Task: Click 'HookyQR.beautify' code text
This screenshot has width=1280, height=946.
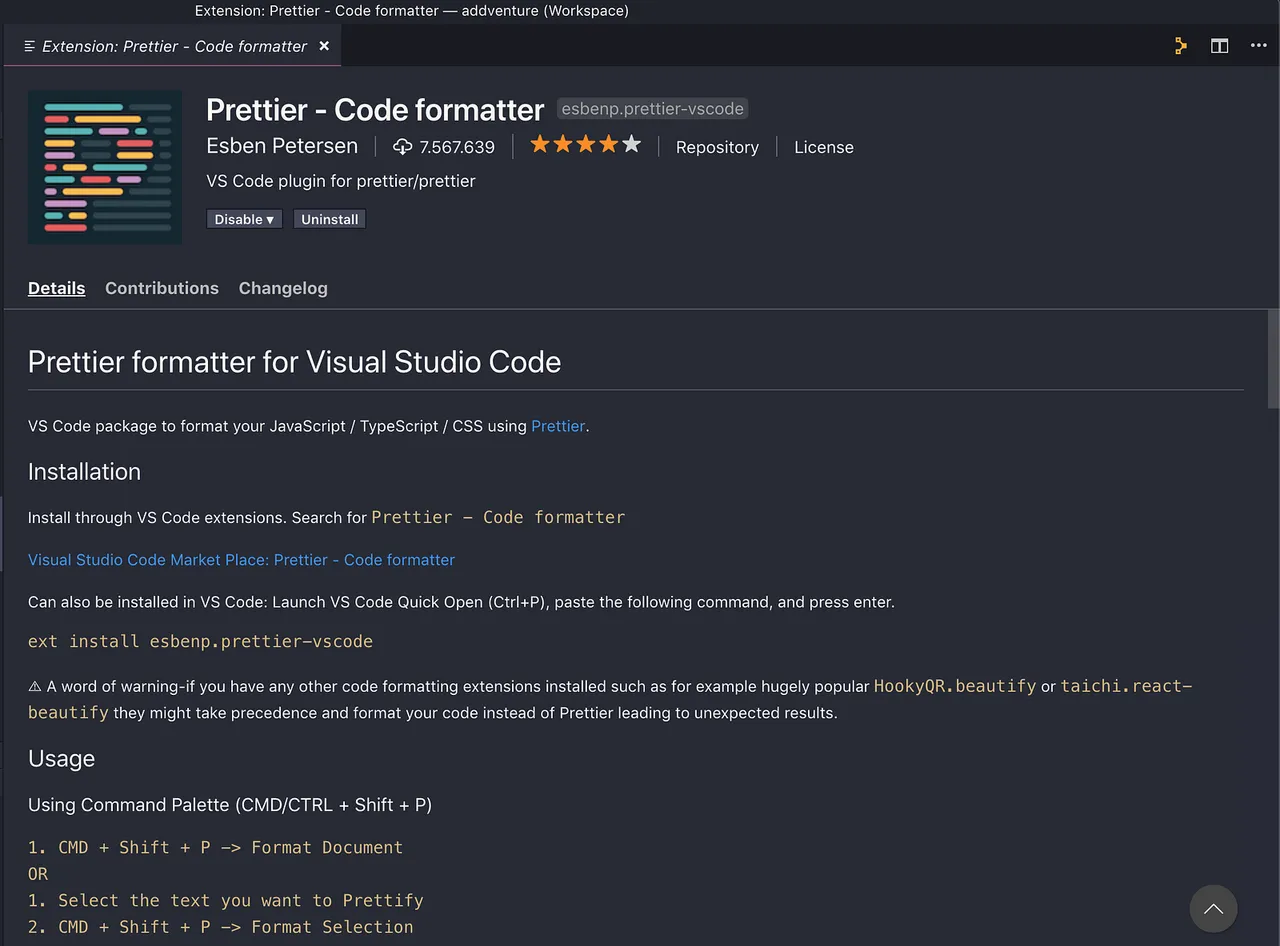Action: [955, 686]
